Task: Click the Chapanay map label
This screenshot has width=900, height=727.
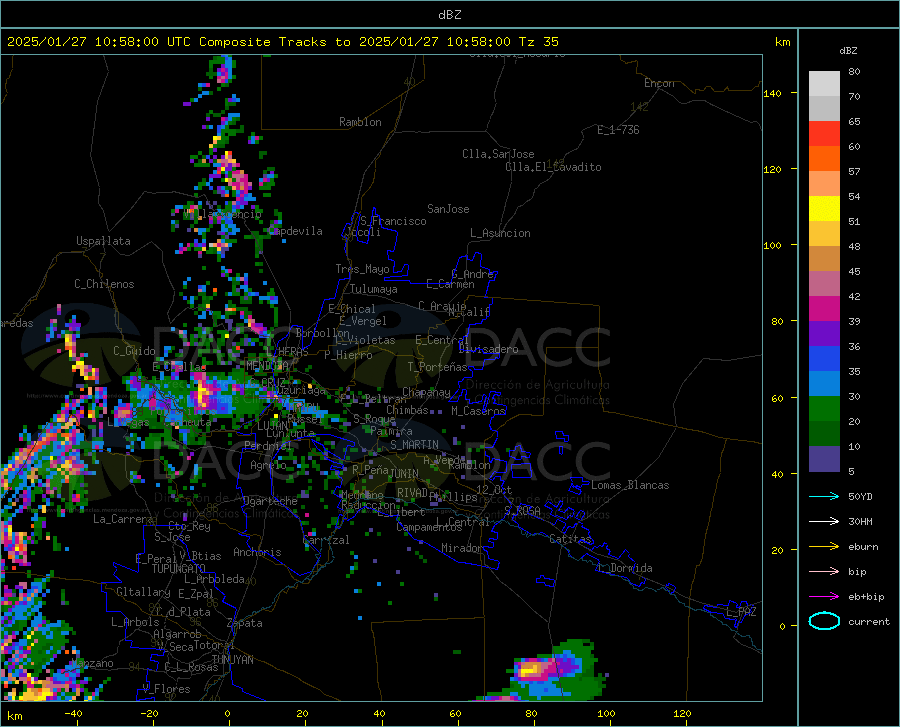Action: pos(426,392)
